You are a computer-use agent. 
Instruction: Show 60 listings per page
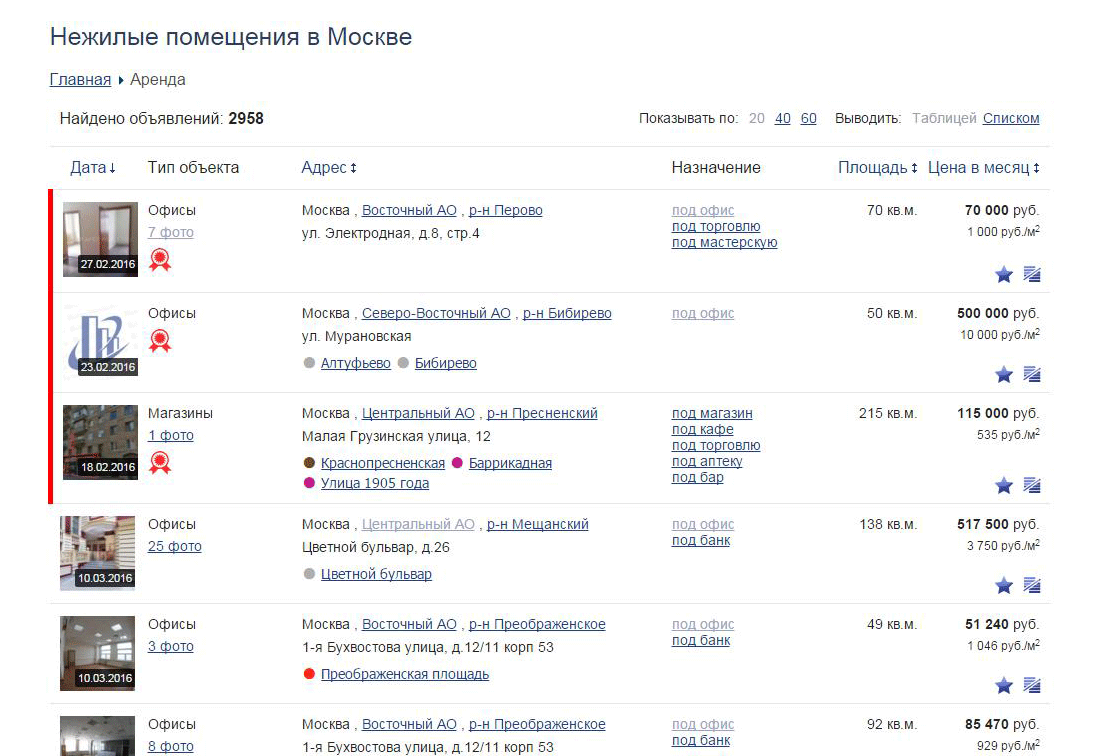coord(808,118)
